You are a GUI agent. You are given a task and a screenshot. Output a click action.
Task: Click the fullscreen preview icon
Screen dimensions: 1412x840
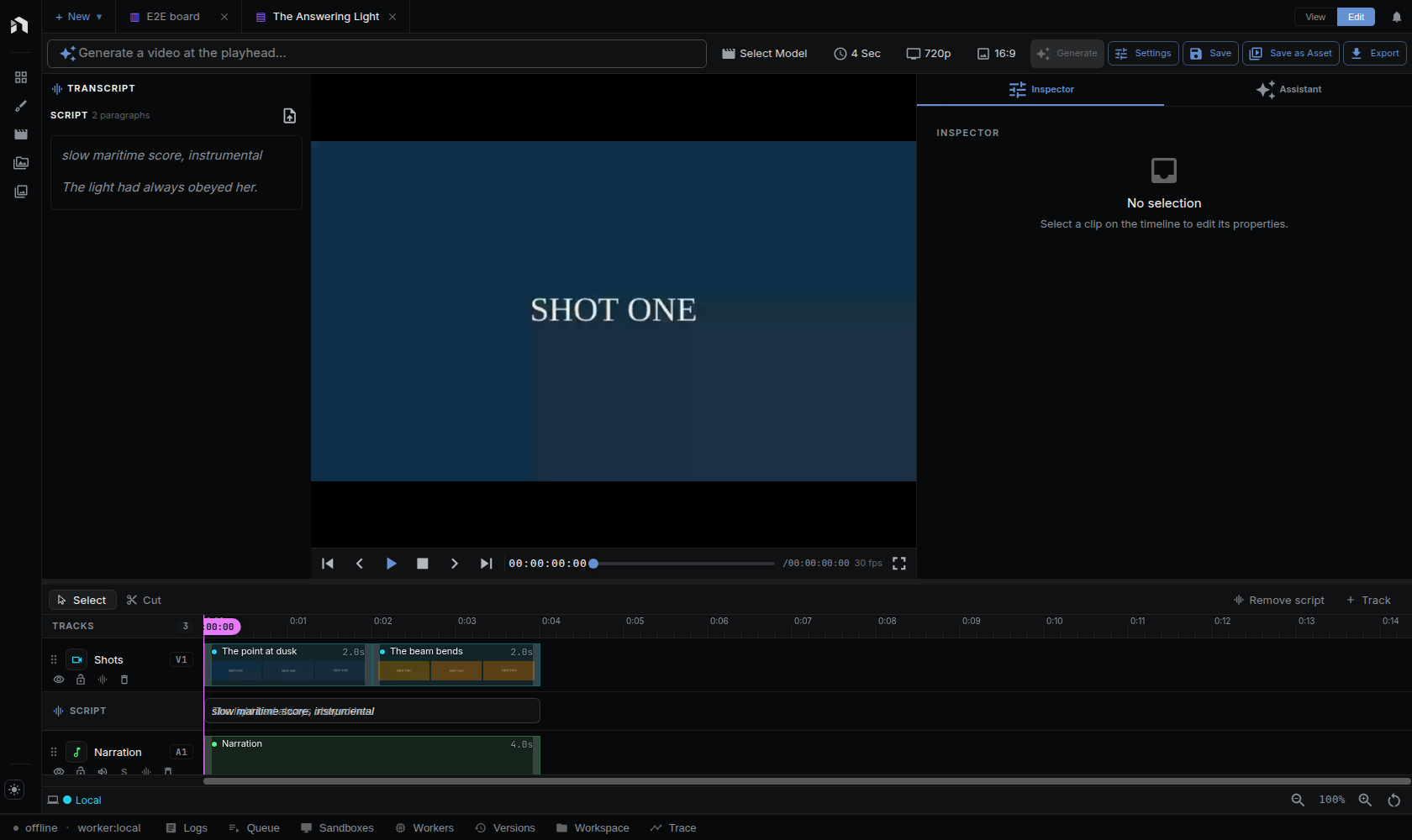click(x=899, y=564)
